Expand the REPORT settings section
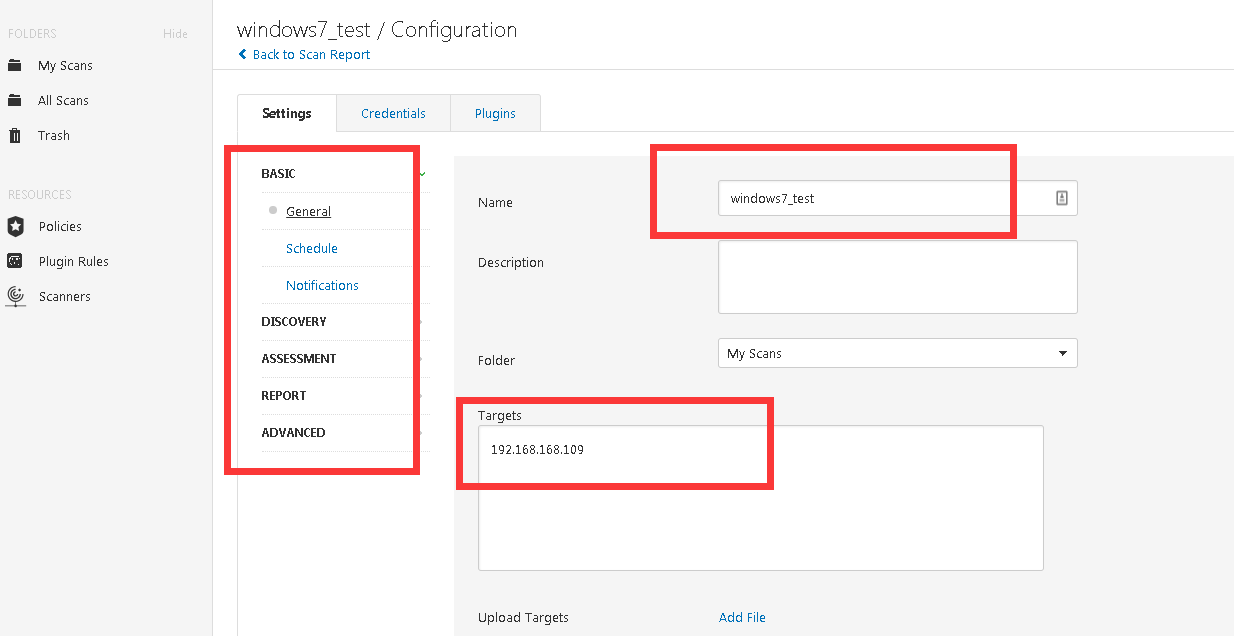This screenshot has width=1234, height=636. coord(284,396)
